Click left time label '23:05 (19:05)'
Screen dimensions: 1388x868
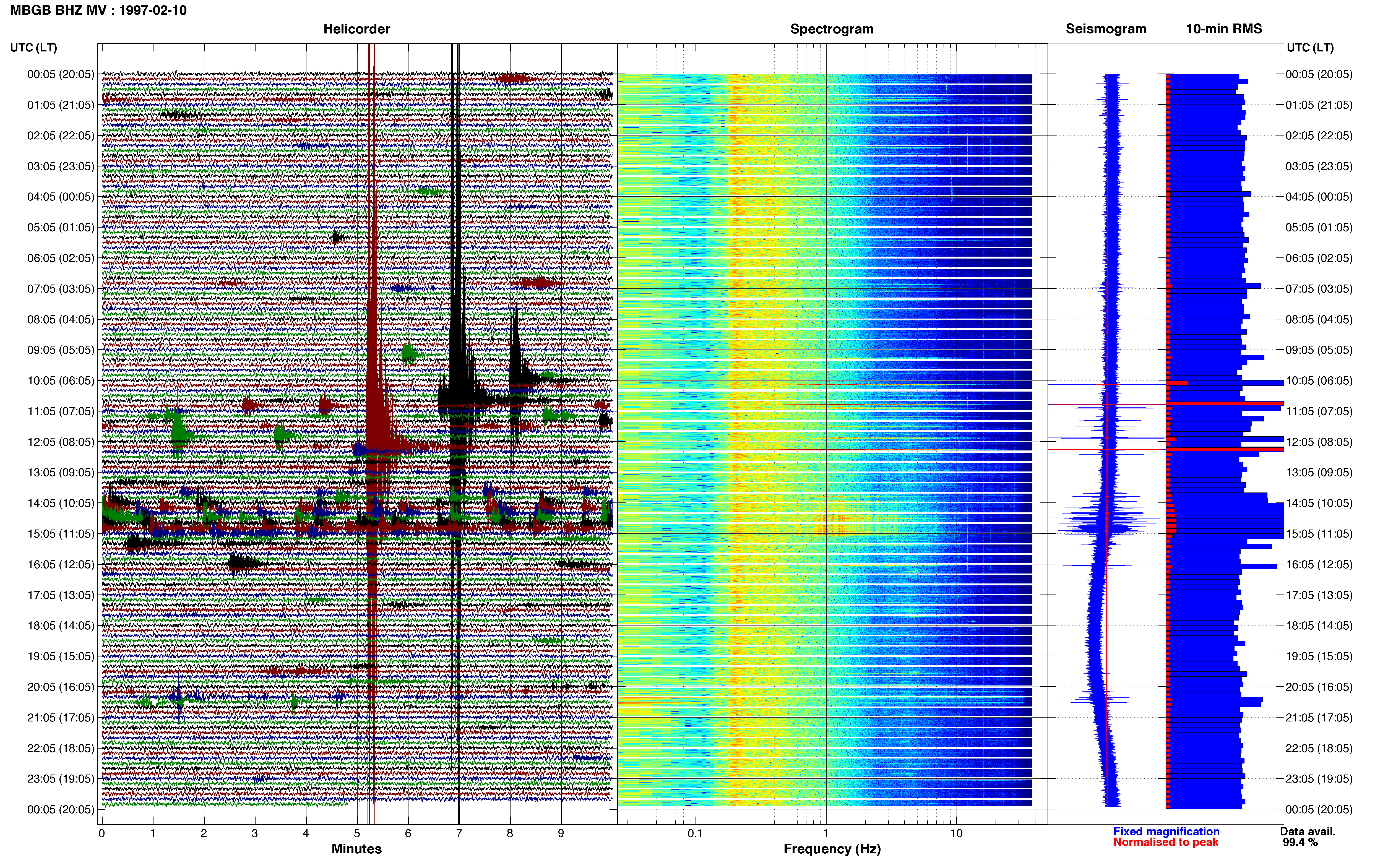click(x=60, y=779)
